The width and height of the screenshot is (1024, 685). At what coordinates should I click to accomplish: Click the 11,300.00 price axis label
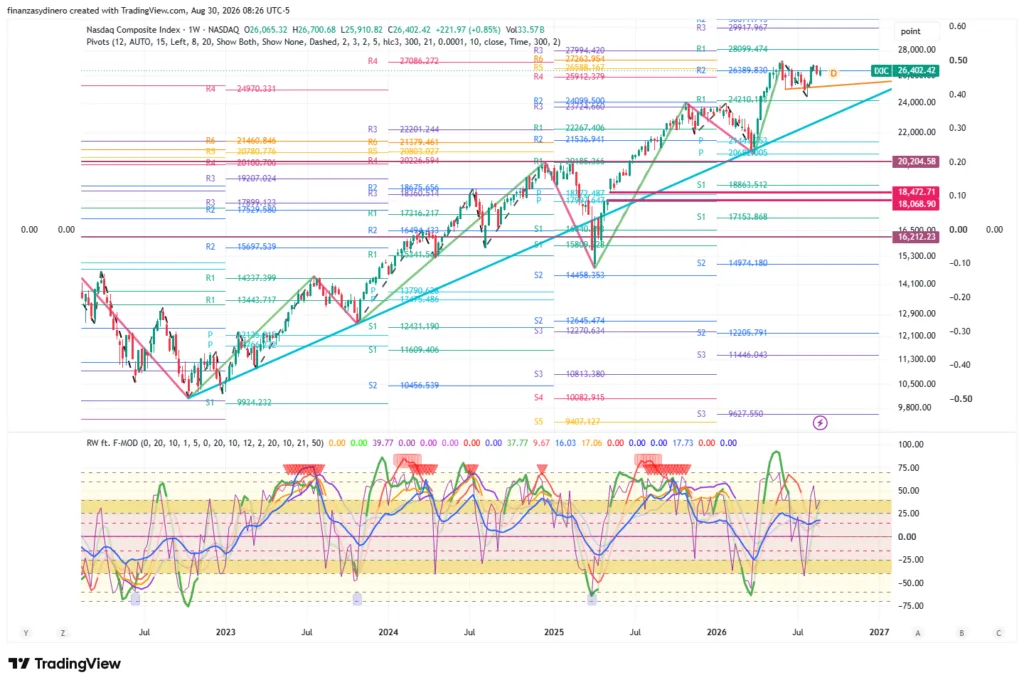[x=916, y=359]
